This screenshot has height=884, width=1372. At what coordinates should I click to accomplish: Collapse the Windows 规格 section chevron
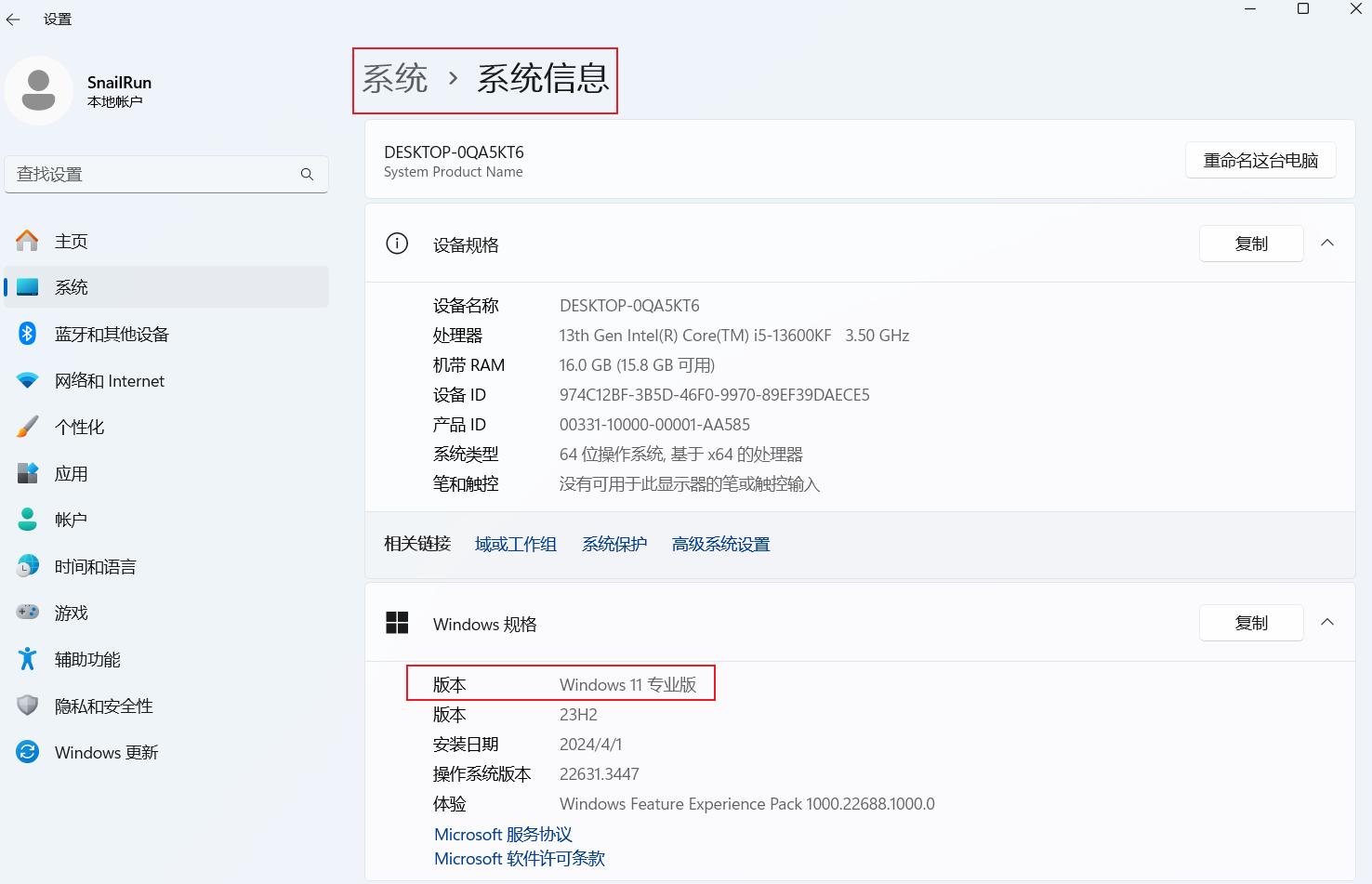(1327, 623)
